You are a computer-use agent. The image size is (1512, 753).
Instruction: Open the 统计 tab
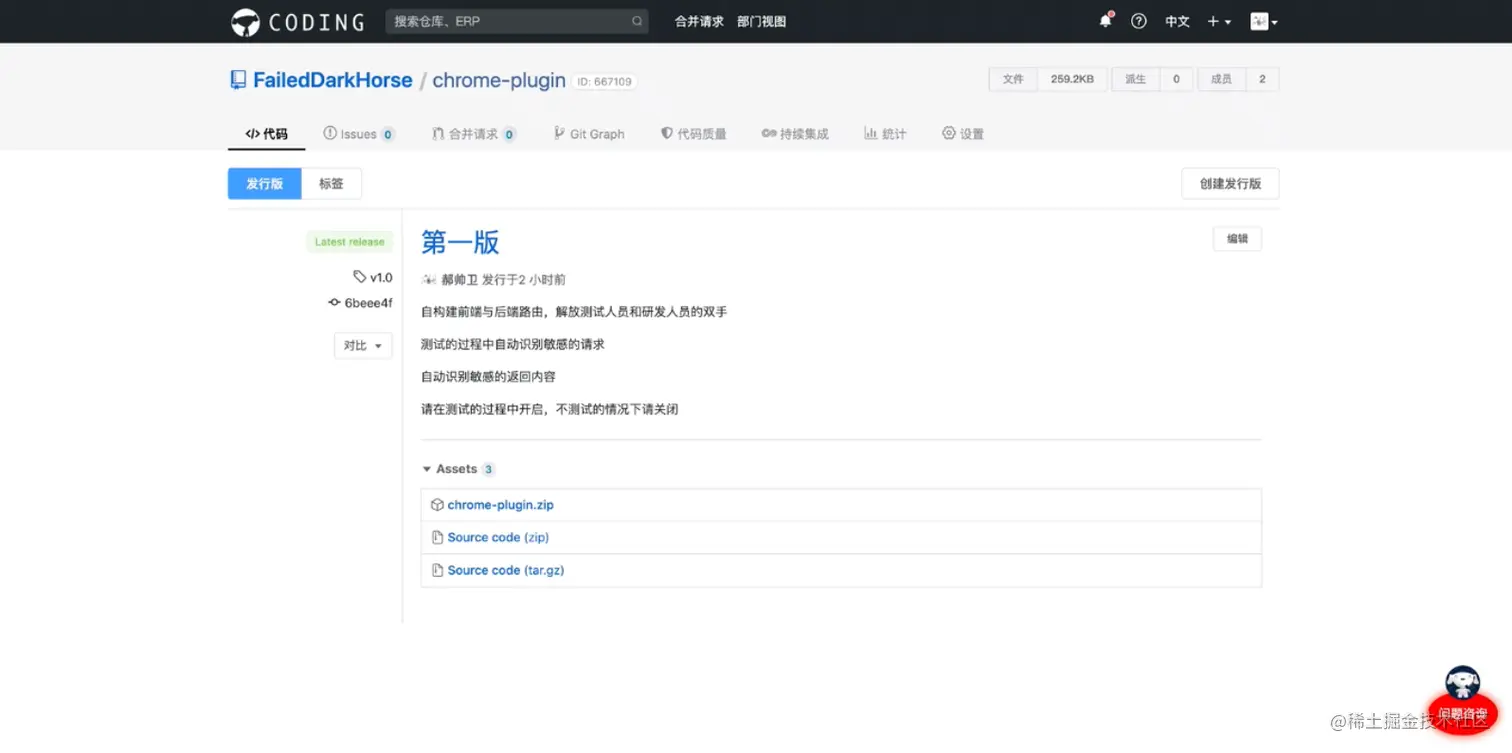(885, 134)
